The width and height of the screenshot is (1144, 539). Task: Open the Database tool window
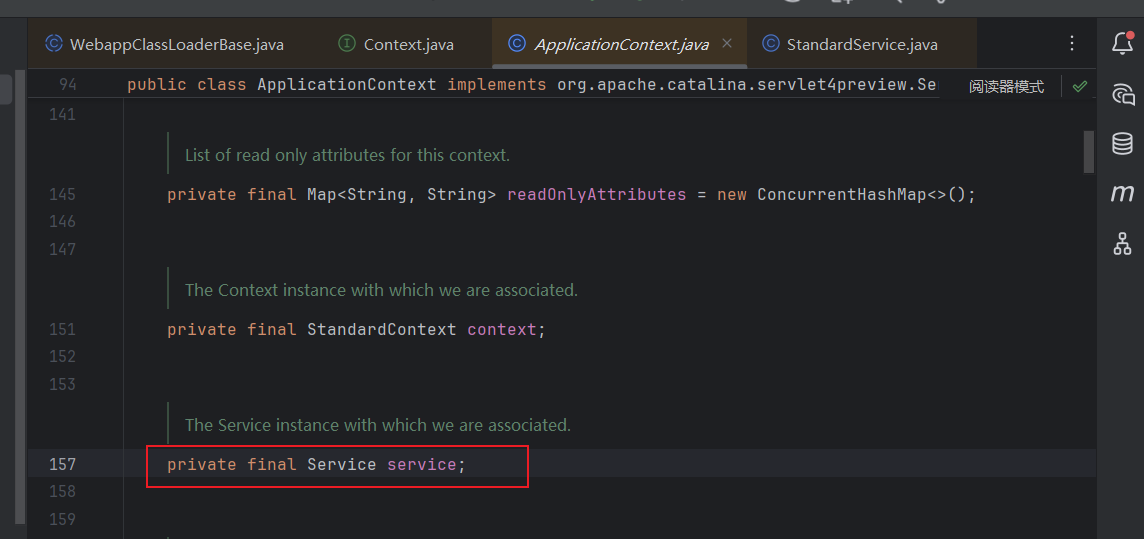pos(1122,143)
